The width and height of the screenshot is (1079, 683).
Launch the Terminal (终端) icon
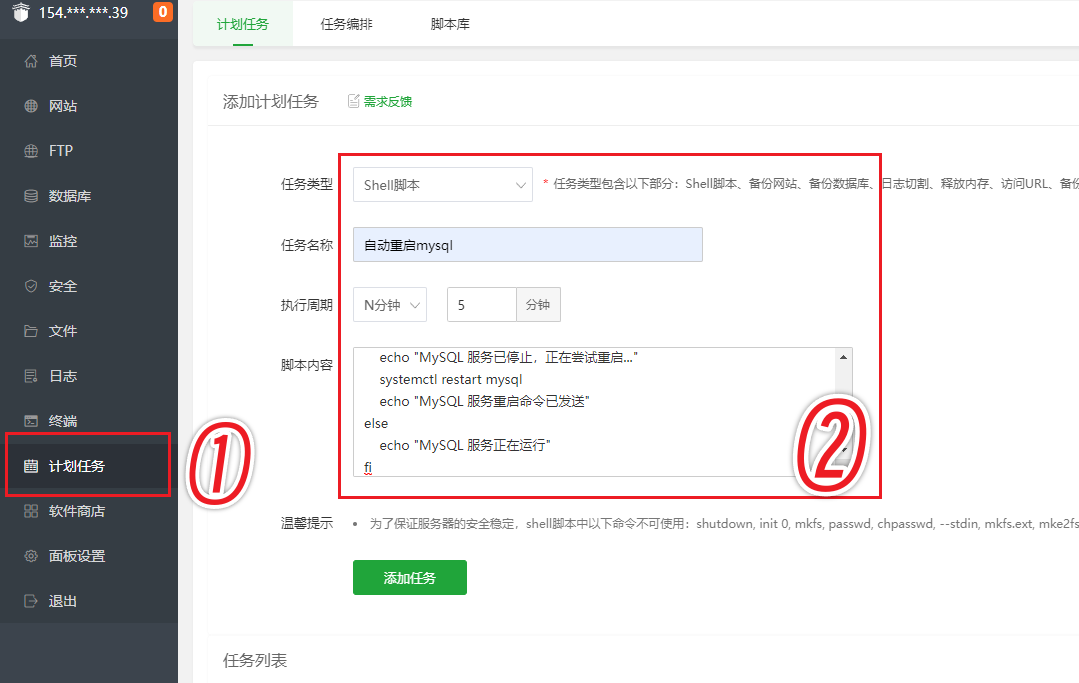pyautogui.click(x=31, y=421)
